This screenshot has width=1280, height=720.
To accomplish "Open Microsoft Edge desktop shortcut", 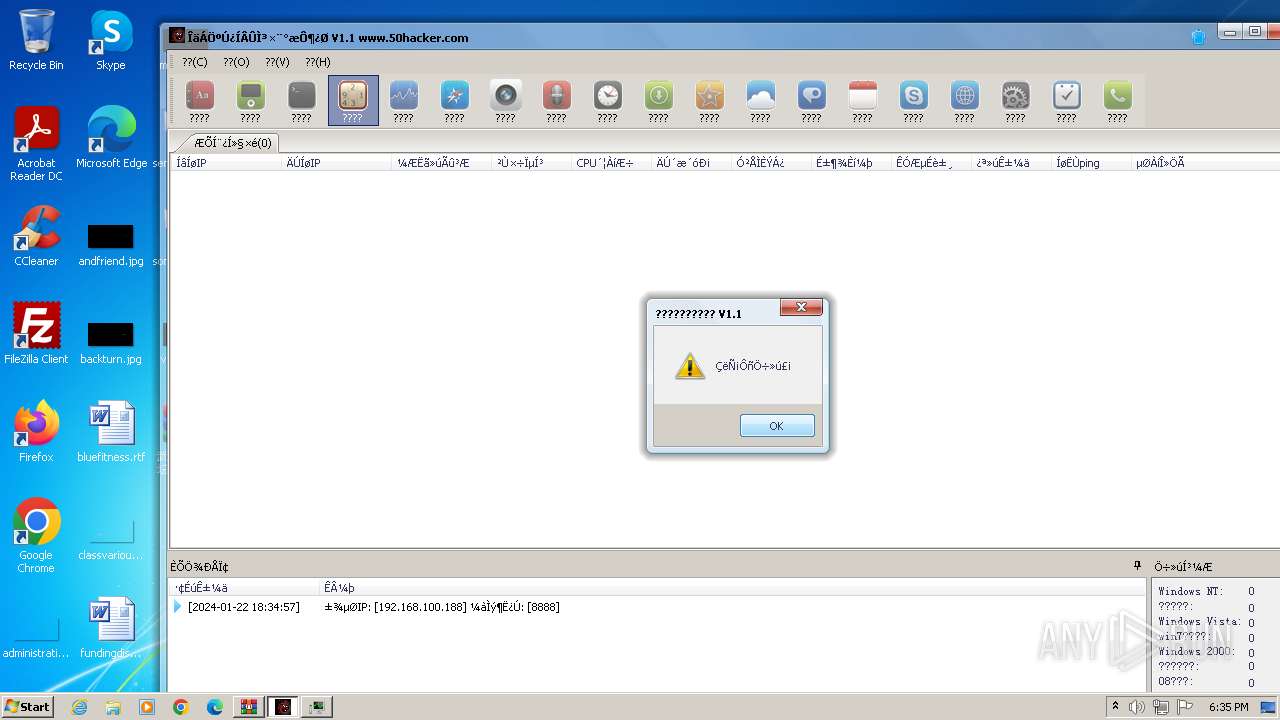I will [x=111, y=138].
